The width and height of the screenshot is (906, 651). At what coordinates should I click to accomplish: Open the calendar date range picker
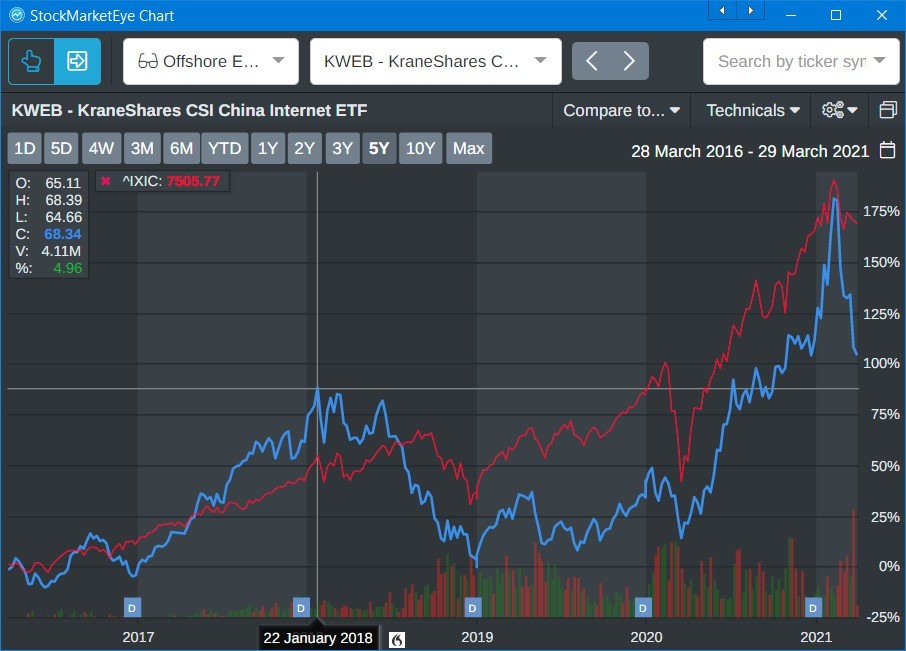pyautogui.click(x=887, y=150)
